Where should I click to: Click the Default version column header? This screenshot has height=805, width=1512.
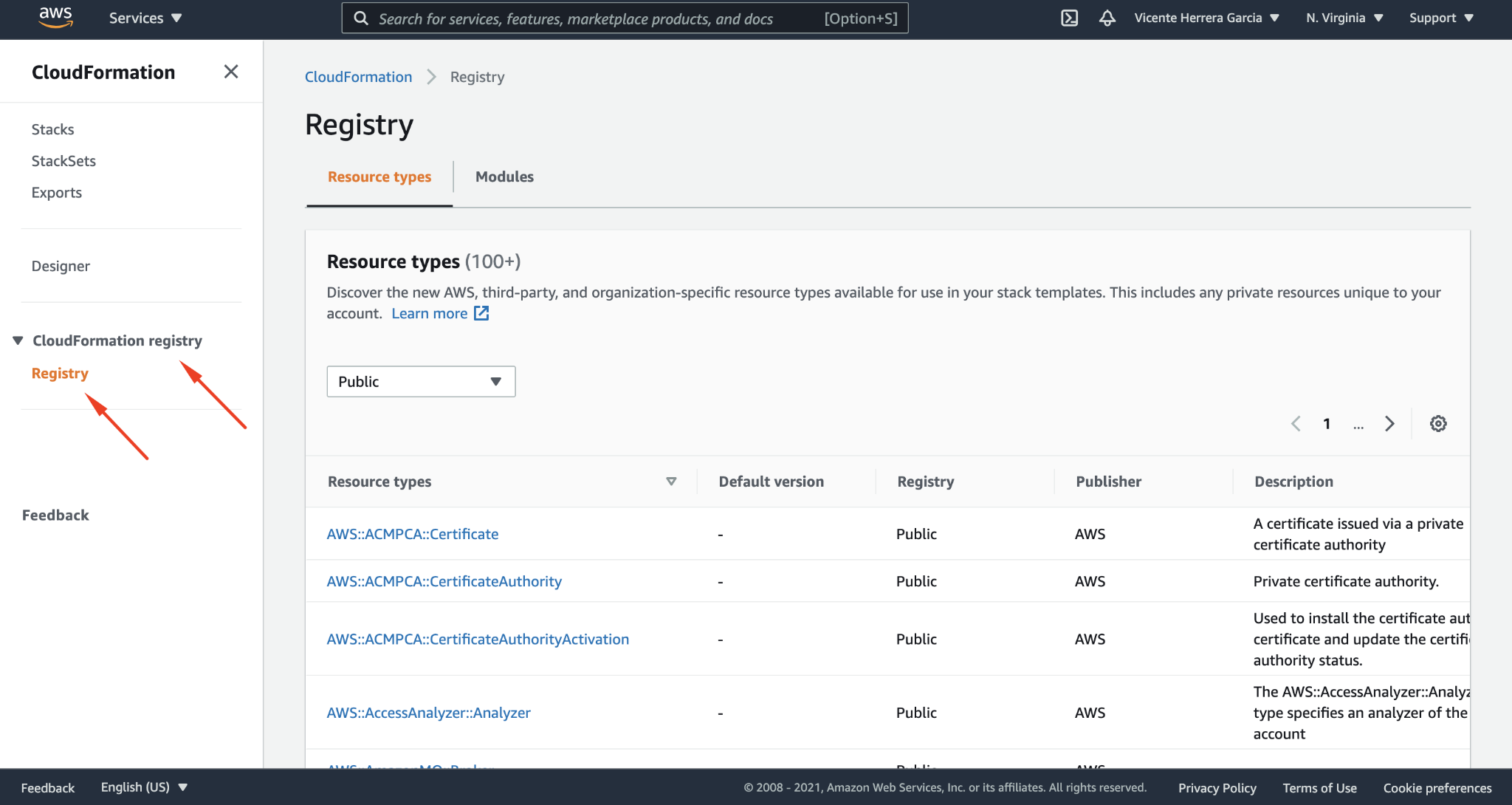point(771,482)
